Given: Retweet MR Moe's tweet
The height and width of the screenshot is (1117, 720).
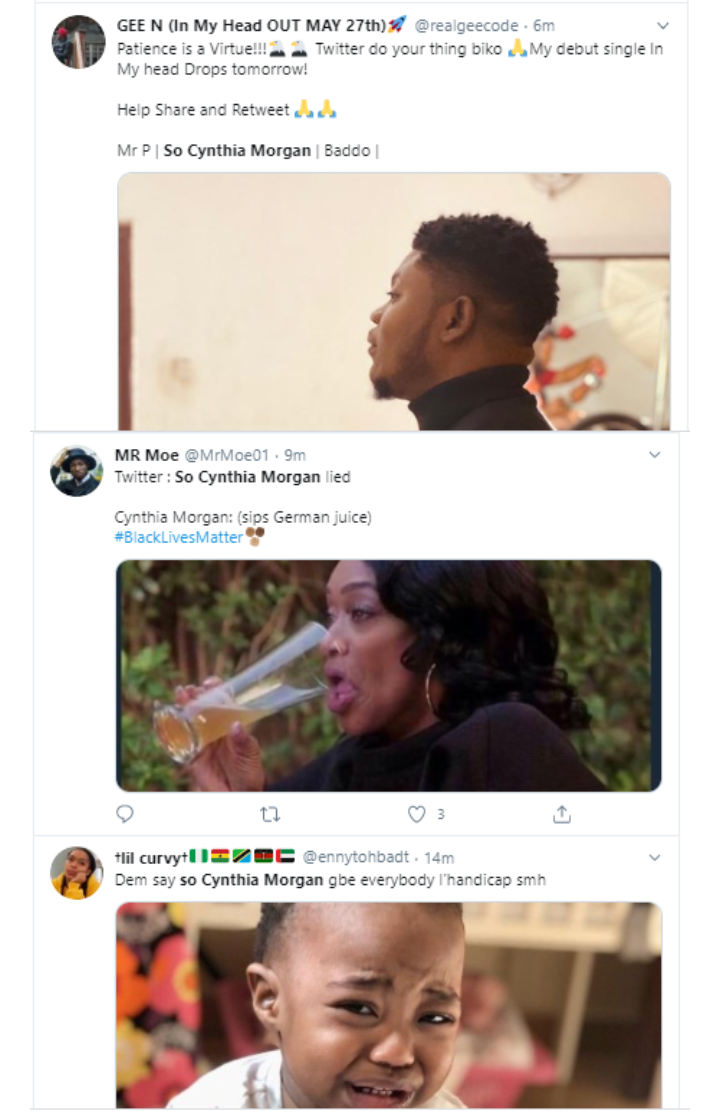Looking at the screenshot, I should [x=269, y=814].
